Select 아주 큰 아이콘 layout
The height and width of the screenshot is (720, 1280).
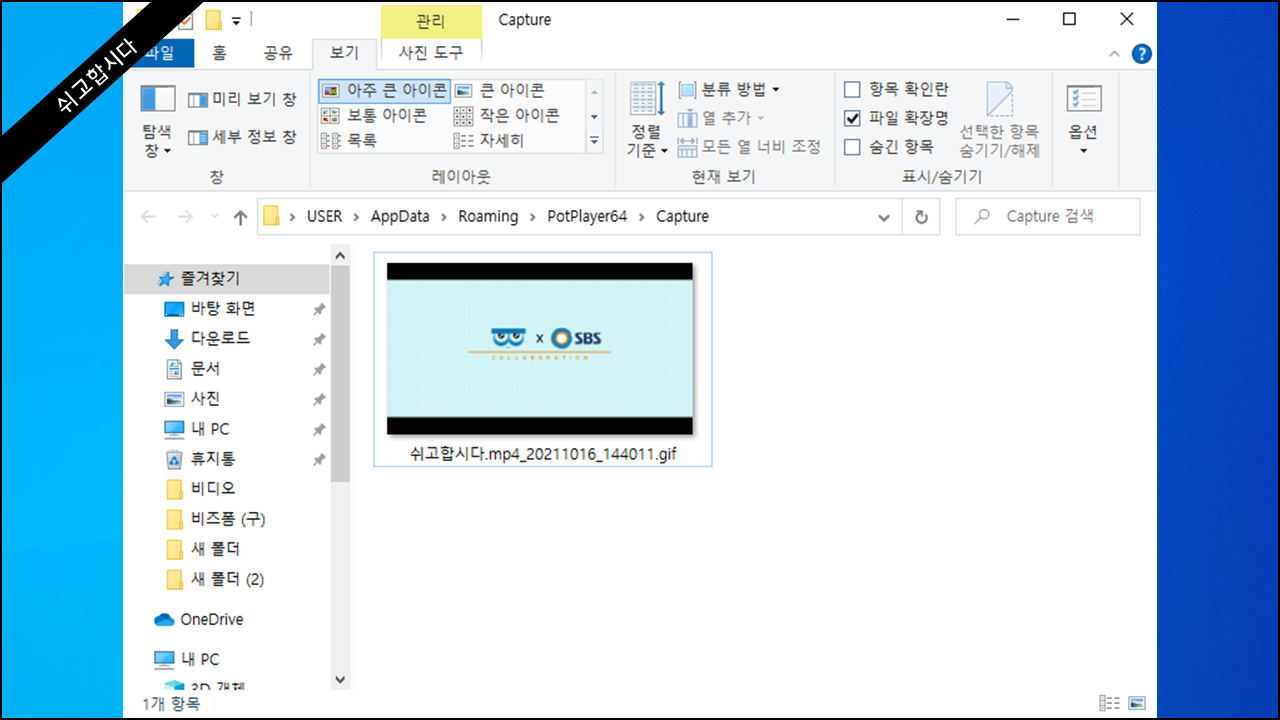[385, 90]
